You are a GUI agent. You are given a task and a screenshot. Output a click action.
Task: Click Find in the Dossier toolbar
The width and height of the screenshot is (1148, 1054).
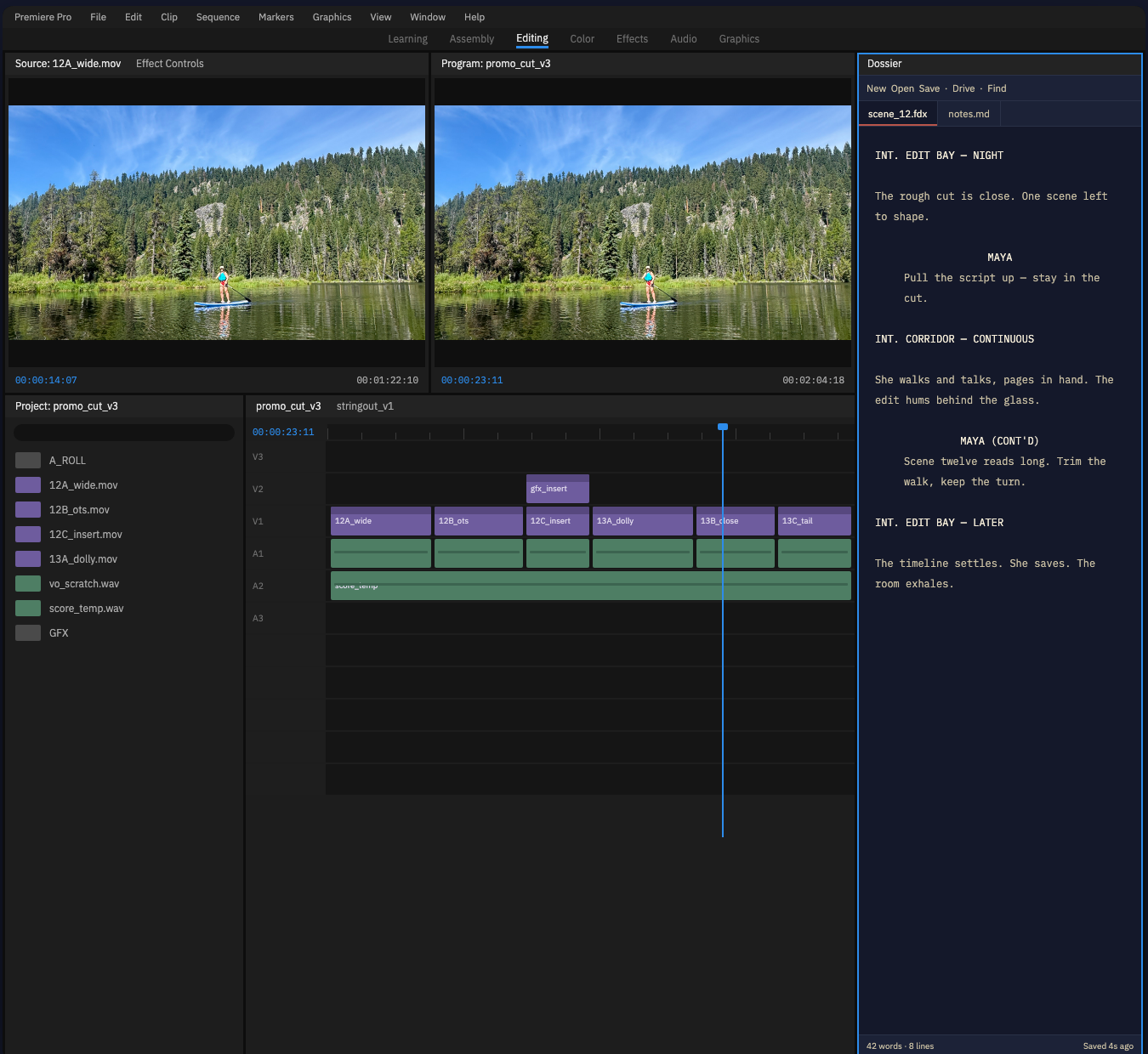click(997, 88)
